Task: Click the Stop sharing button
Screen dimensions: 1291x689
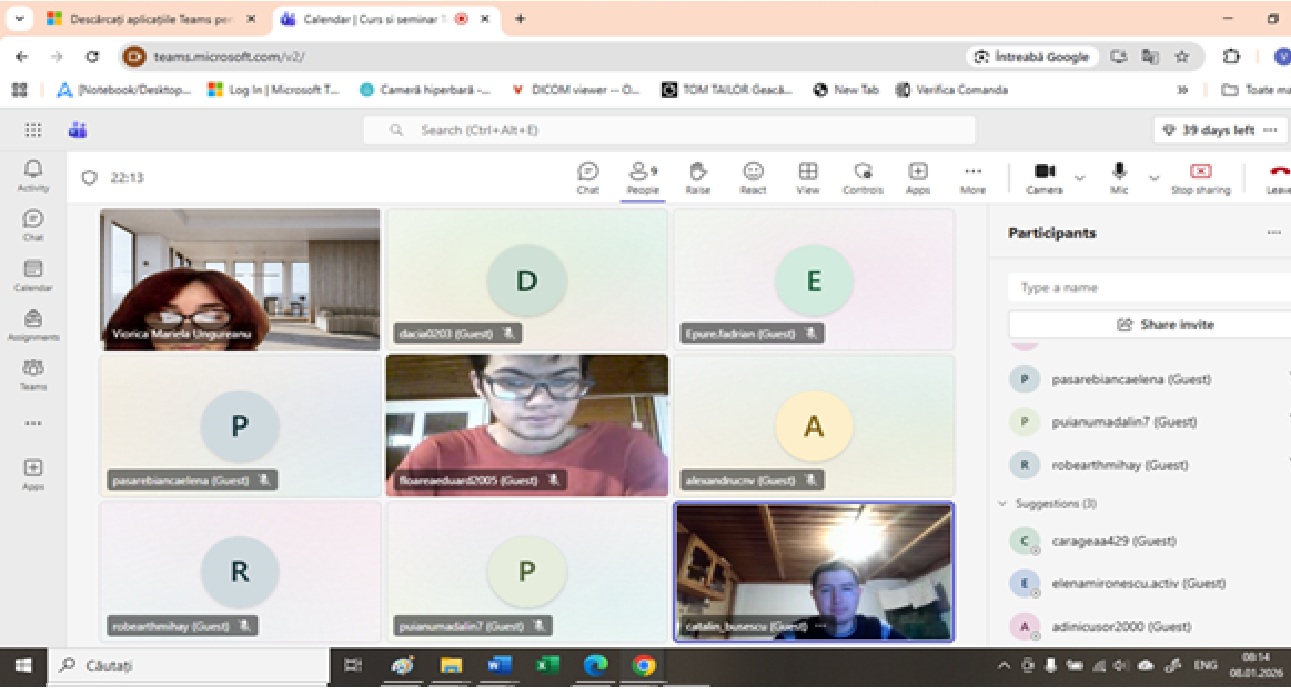Action: pyautogui.click(x=1200, y=177)
